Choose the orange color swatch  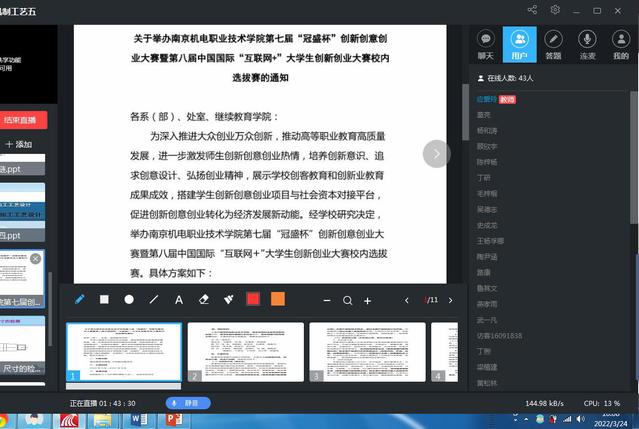278,300
